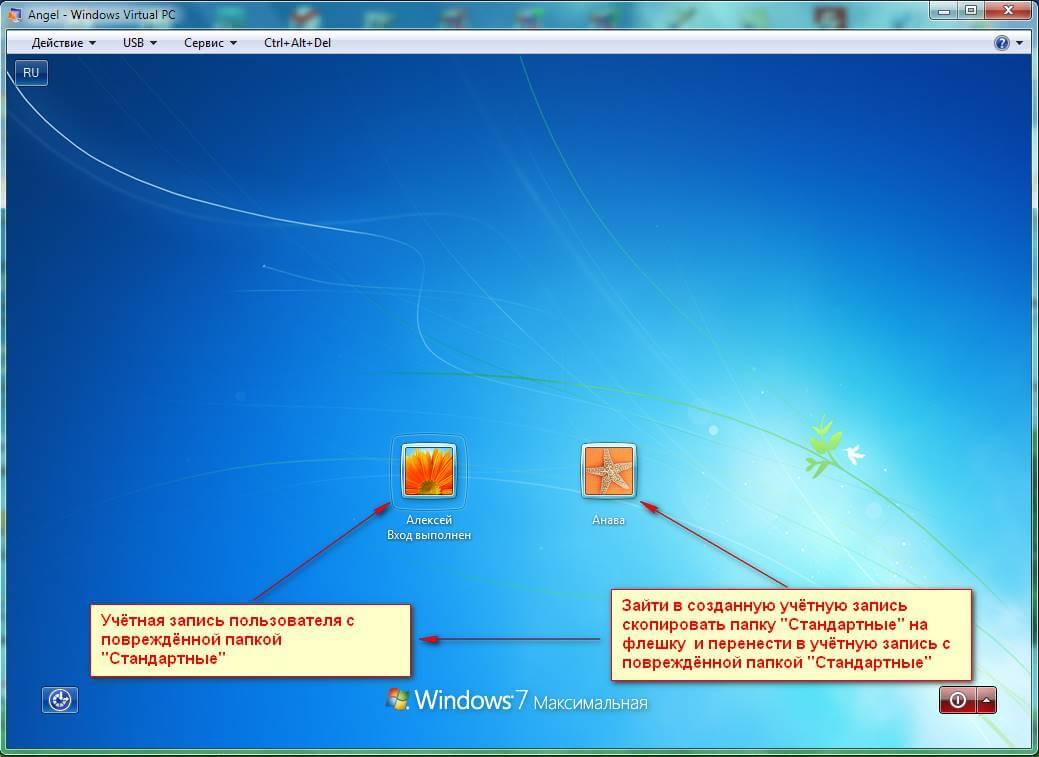
Task: Maximize the Windows Virtual PC window
Action: coord(971,11)
